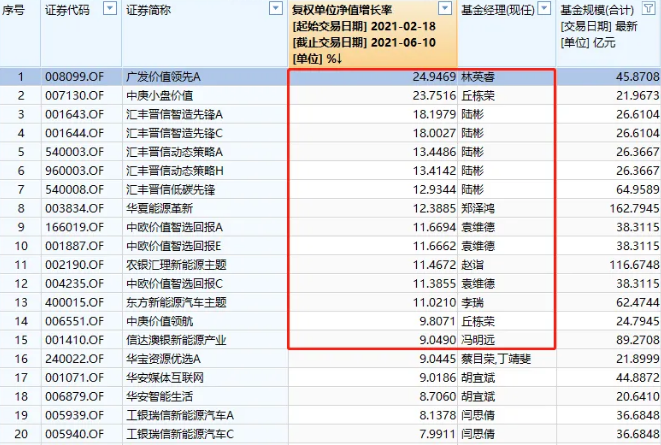Viewport: 661px width, 445px height.
Task: Select fund code 540003.OF
Action: [x=74, y=152]
